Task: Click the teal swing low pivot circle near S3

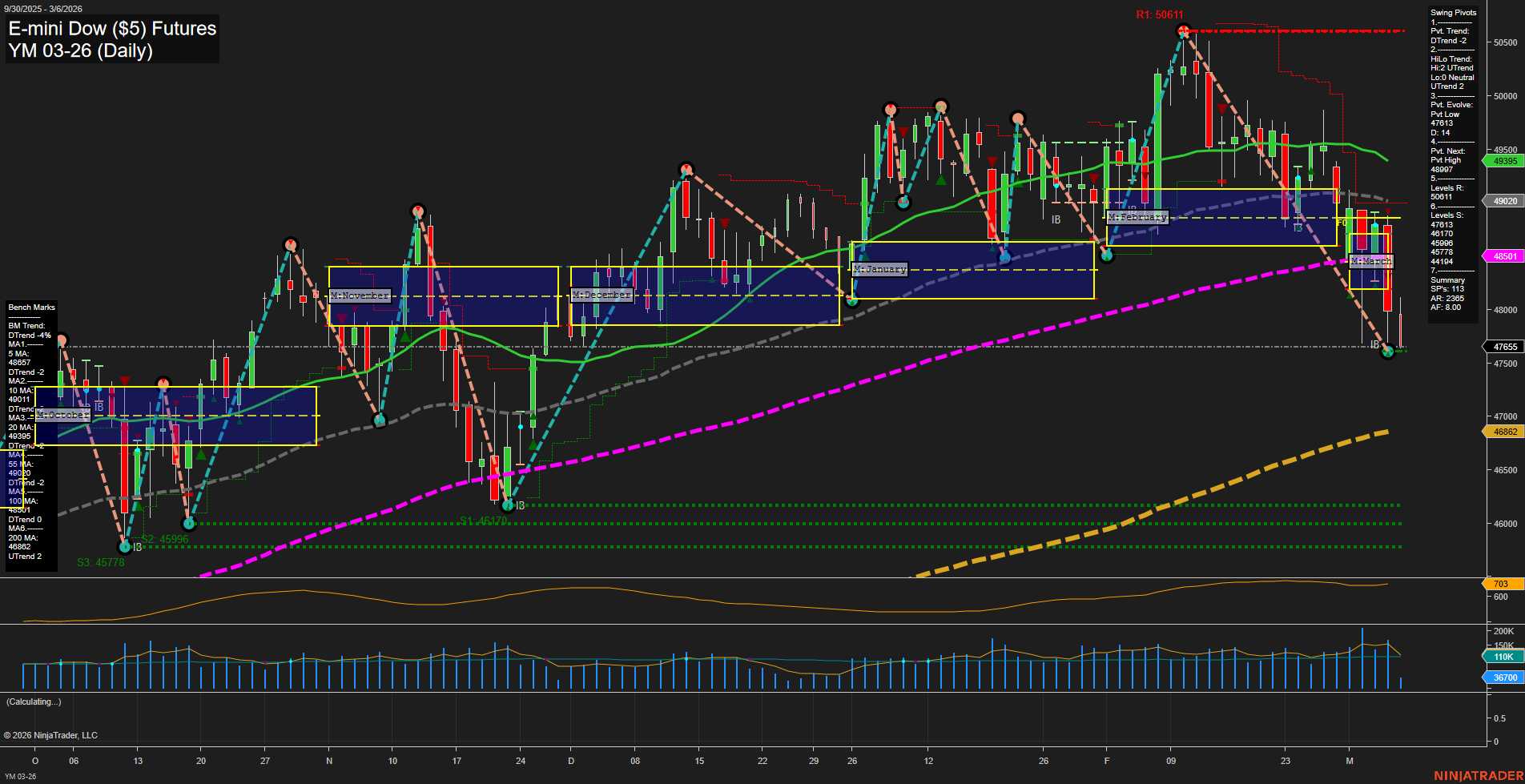Action: [125, 548]
